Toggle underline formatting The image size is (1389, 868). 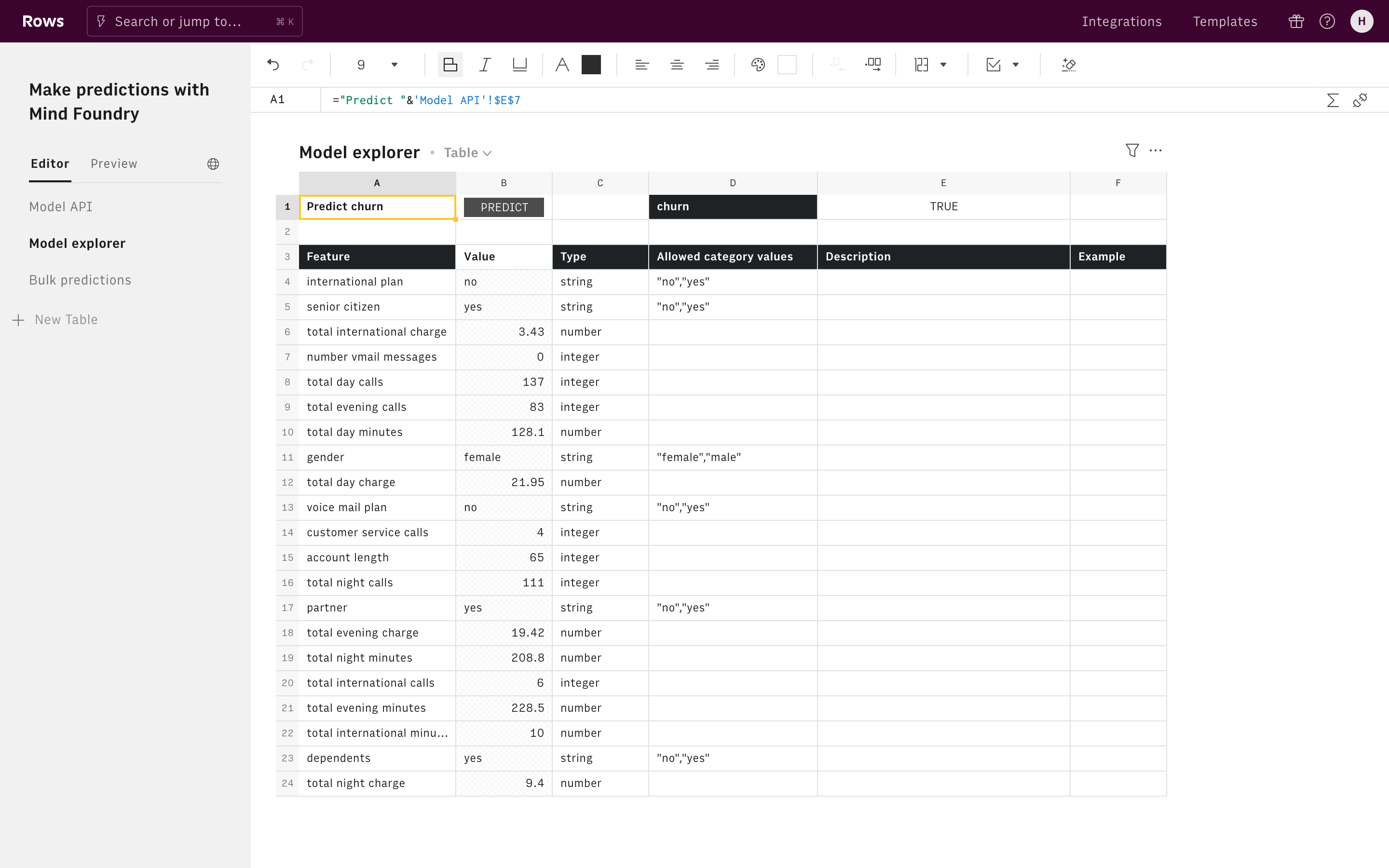coord(519,65)
